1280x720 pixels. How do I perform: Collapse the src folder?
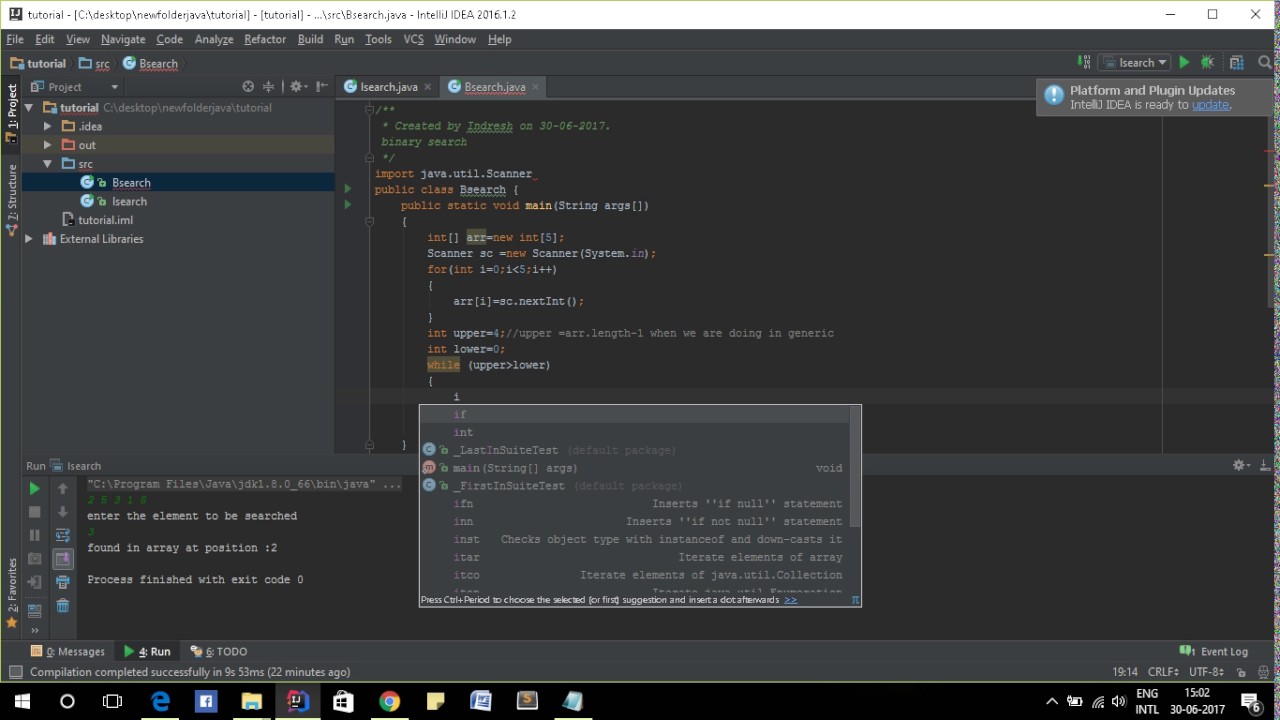point(47,164)
